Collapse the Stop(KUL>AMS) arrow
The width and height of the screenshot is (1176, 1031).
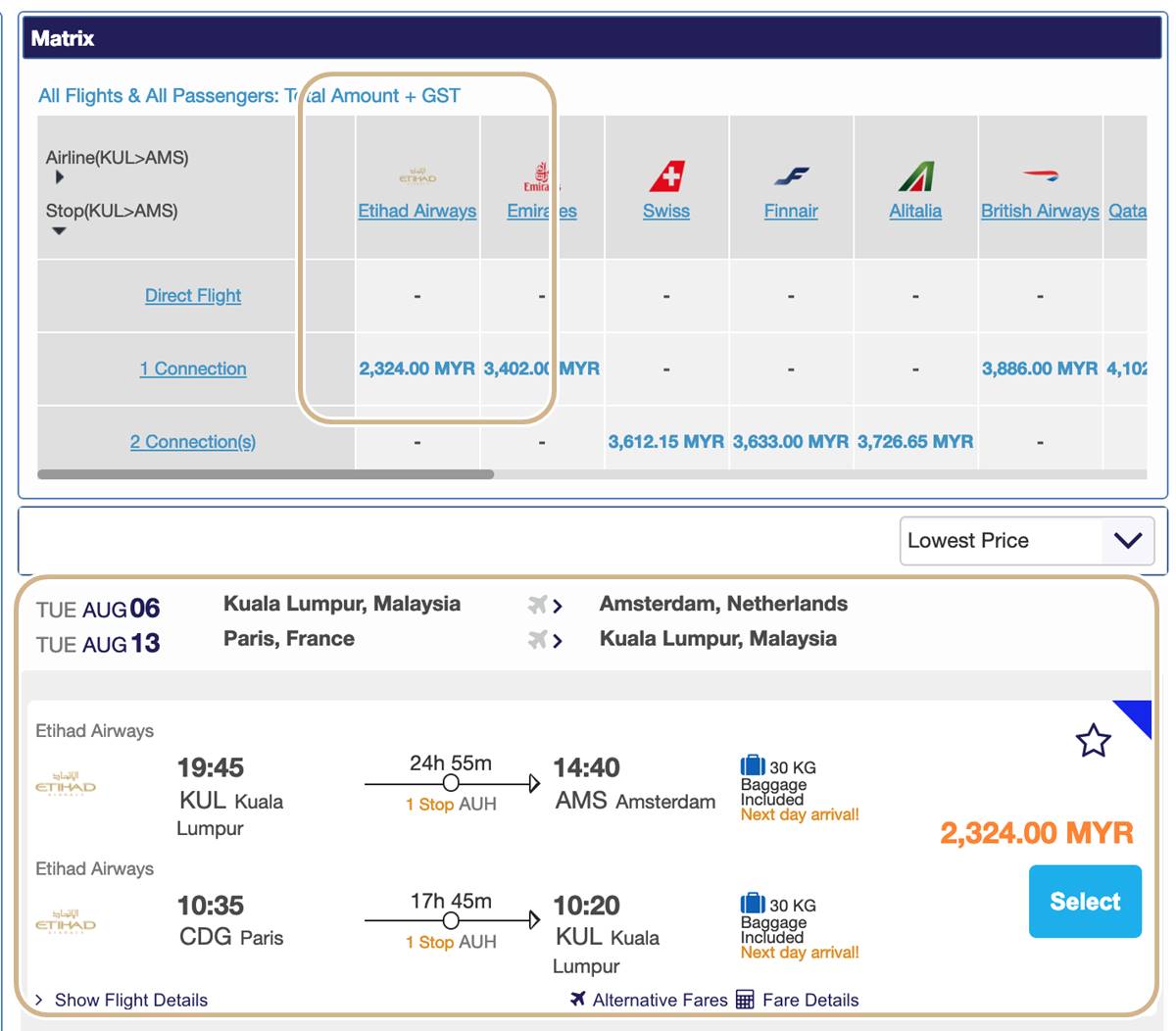[x=59, y=231]
